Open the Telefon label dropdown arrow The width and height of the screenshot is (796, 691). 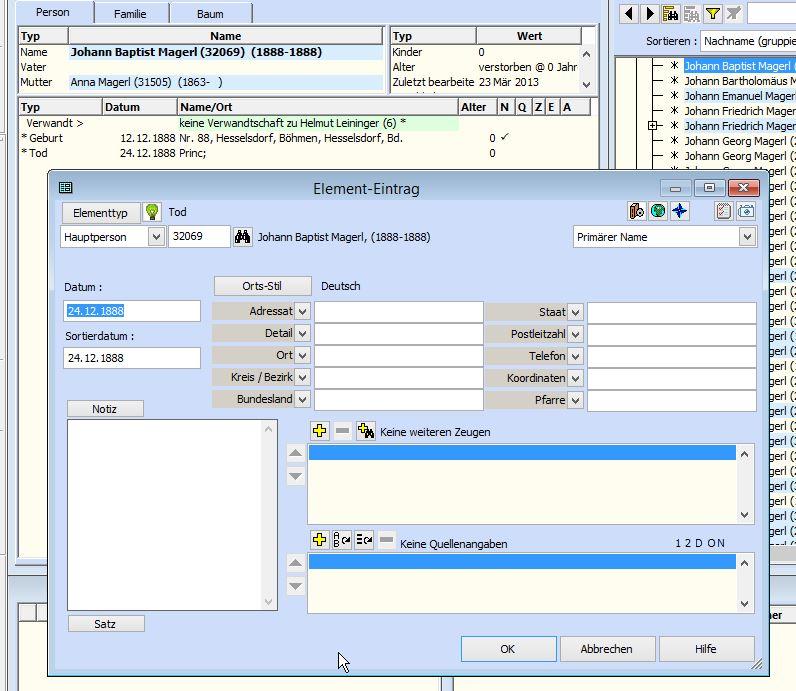(x=575, y=356)
